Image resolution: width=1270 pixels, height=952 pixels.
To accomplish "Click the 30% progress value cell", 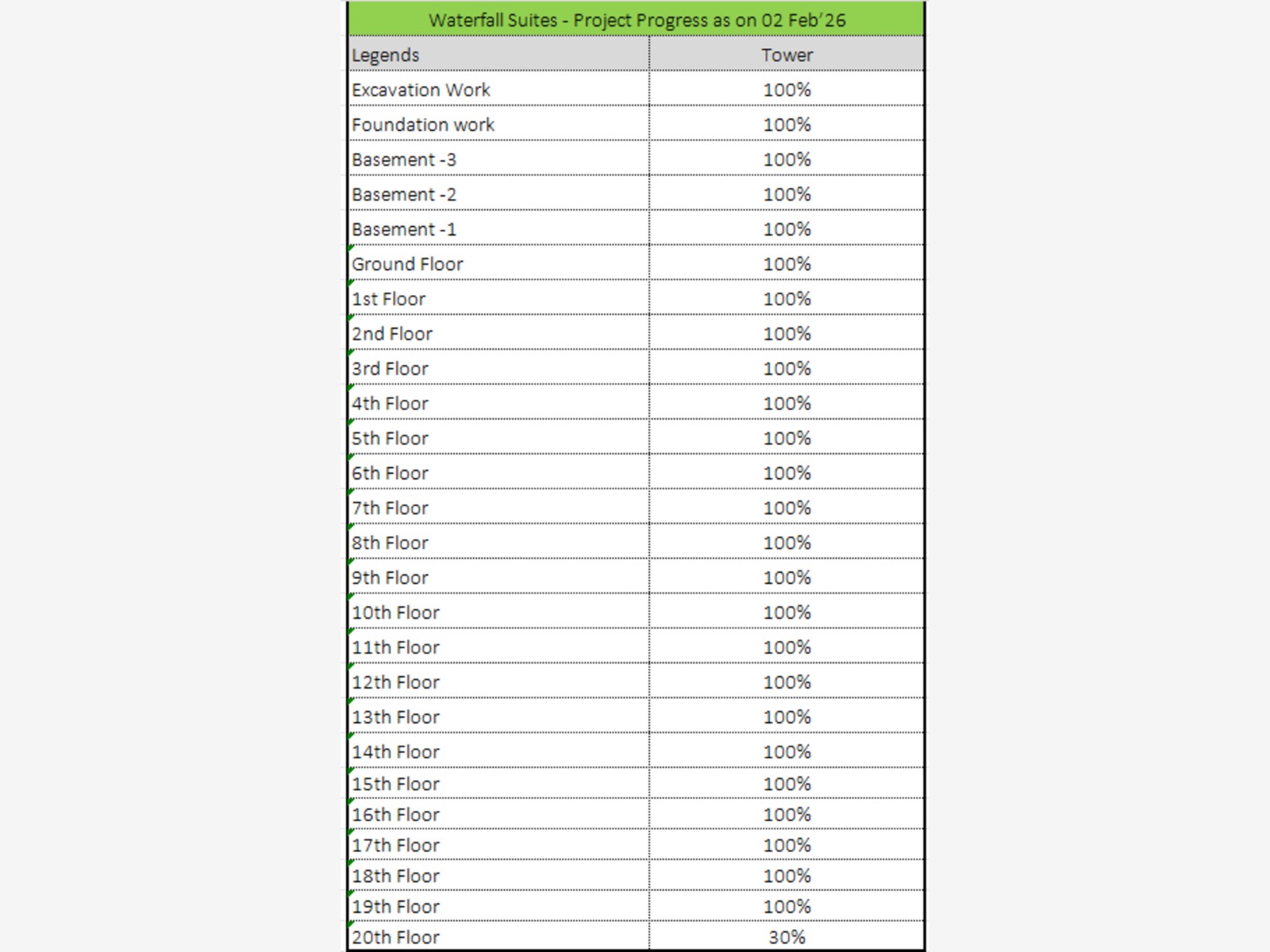I will tap(787, 937).
